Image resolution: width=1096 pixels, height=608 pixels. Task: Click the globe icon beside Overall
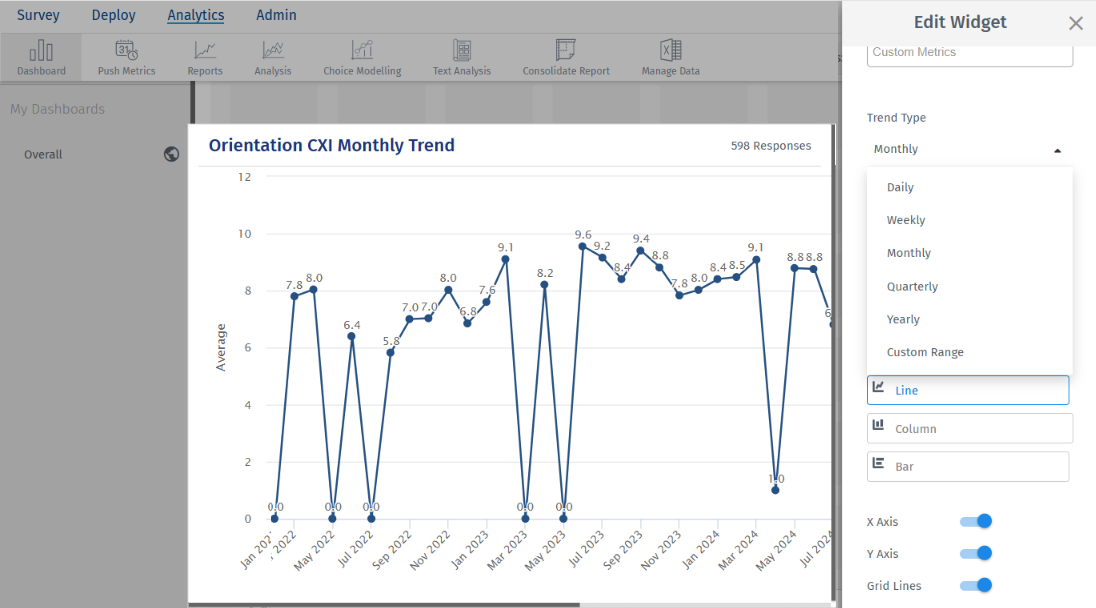172,154
